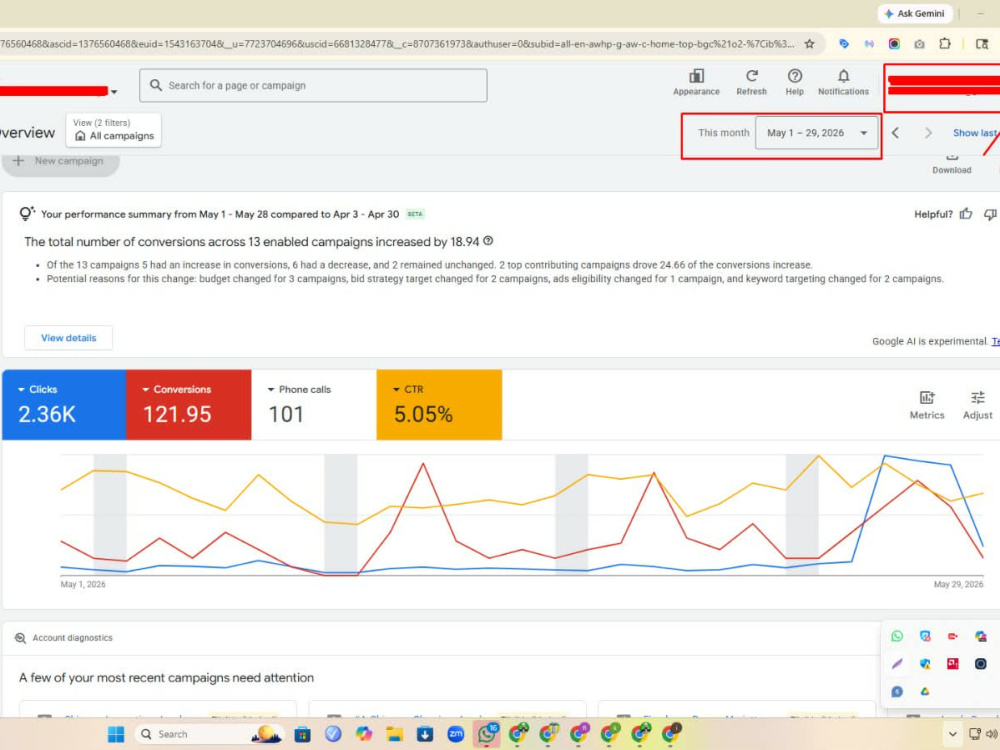Click the May 1, 2026 chart axis label
Image resolution: width=1000 pixels, height=750 pixels.
pyautogui.click(x=83, y=584)
